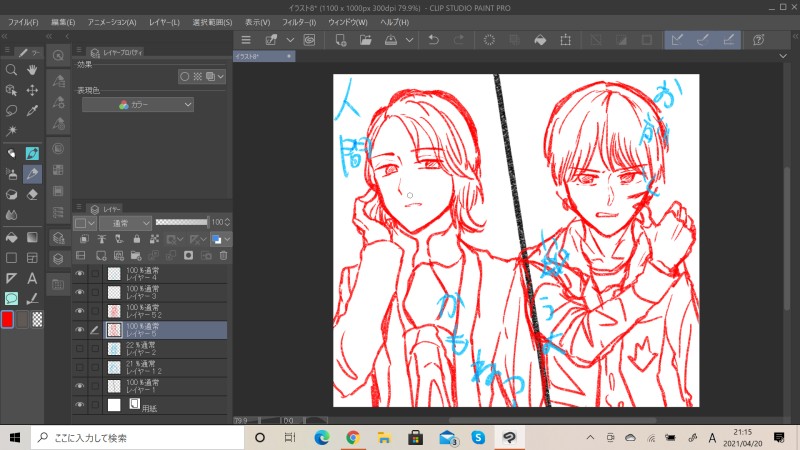Select the Zoom magnifier tool
The image size is (800, 450).
(x=11, y=70)
